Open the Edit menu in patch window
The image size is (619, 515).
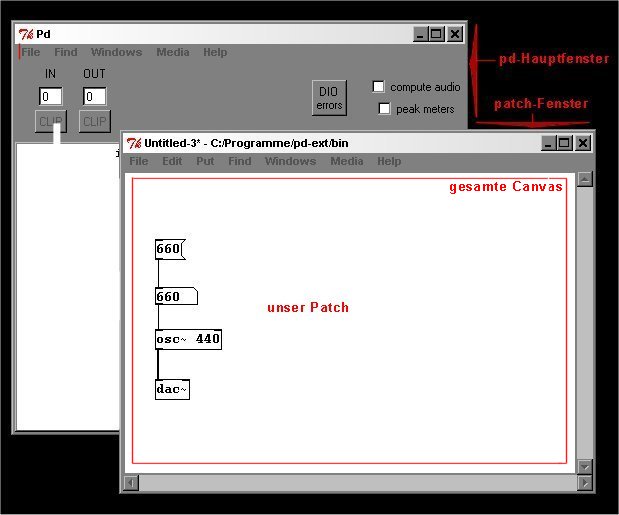coord(172,161)
